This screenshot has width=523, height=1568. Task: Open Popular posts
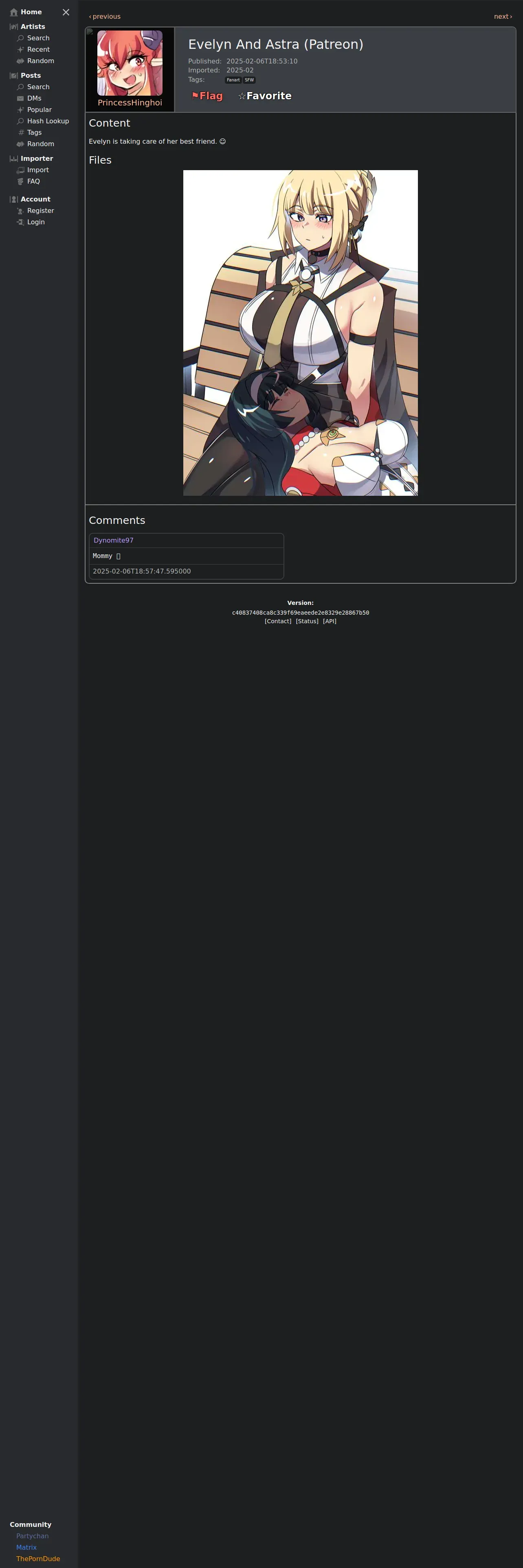coord(40,109)
